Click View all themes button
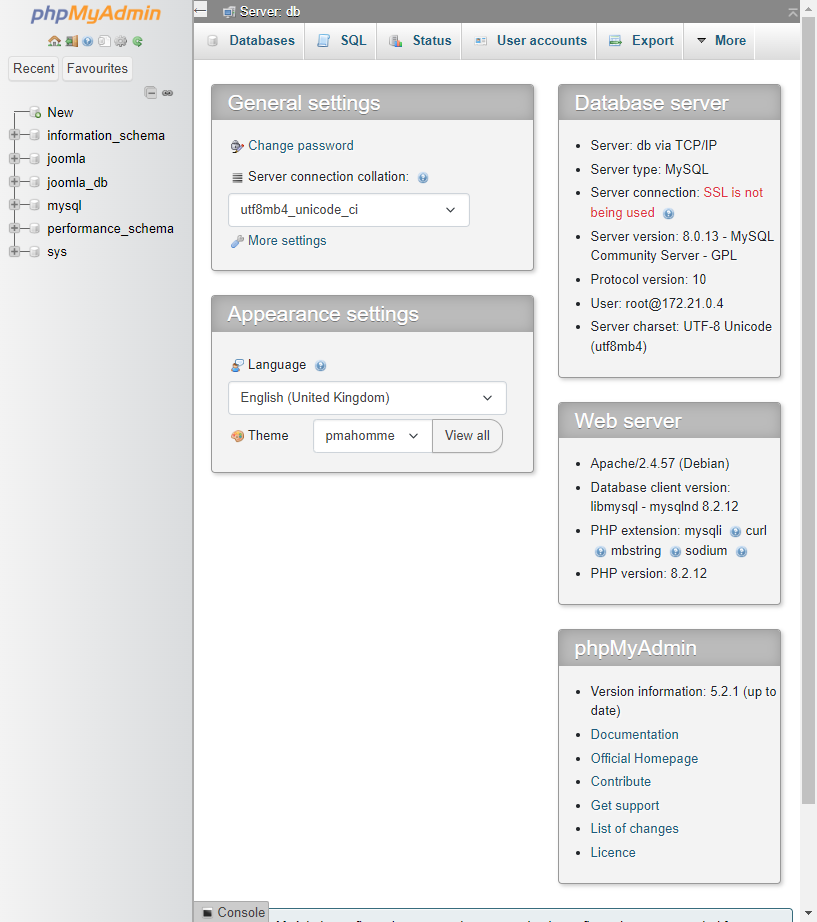817x922 pixels. pyautogui.click(x=467, y=436)
